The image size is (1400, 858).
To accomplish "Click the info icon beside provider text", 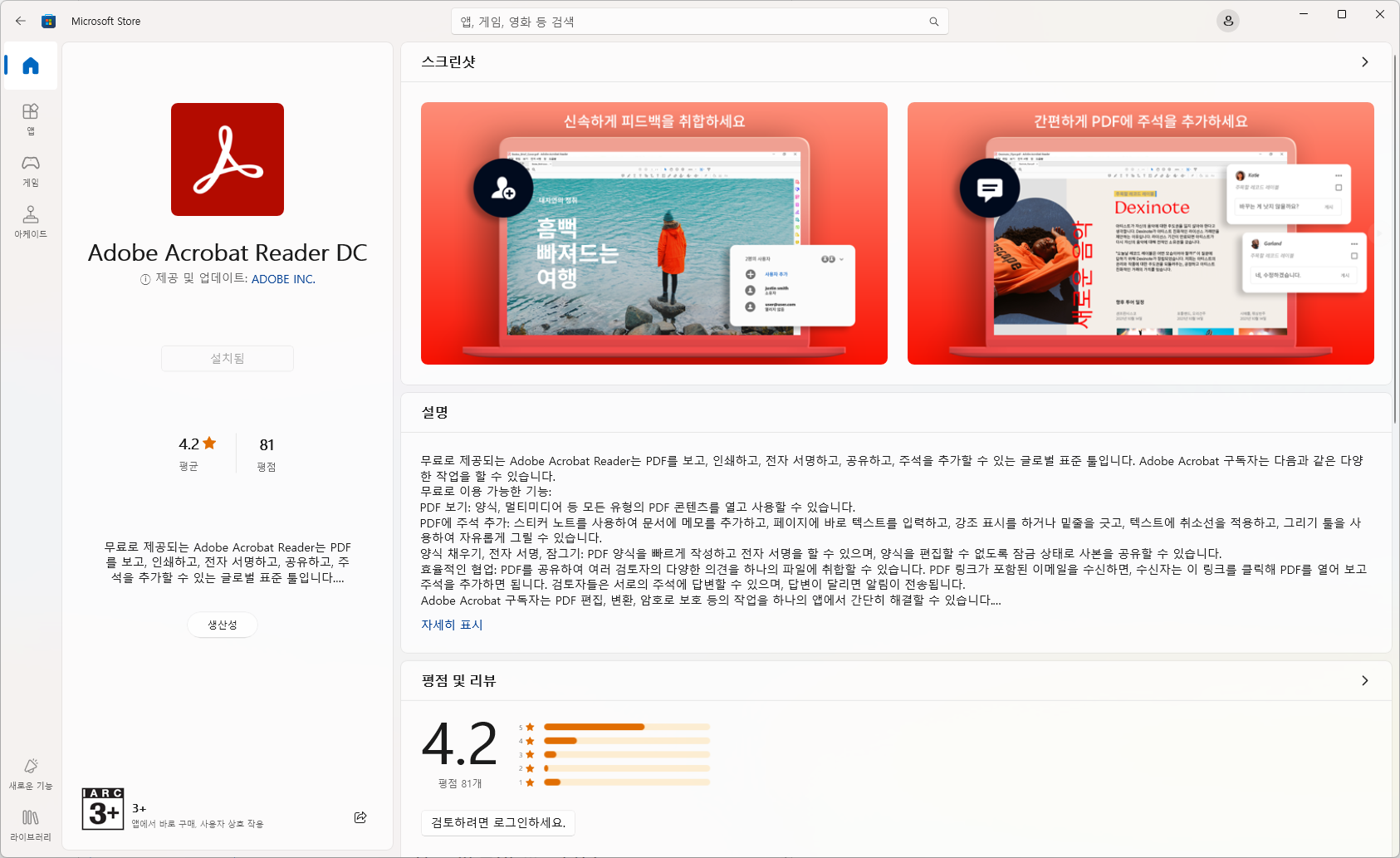I will [x=145, y=279].
